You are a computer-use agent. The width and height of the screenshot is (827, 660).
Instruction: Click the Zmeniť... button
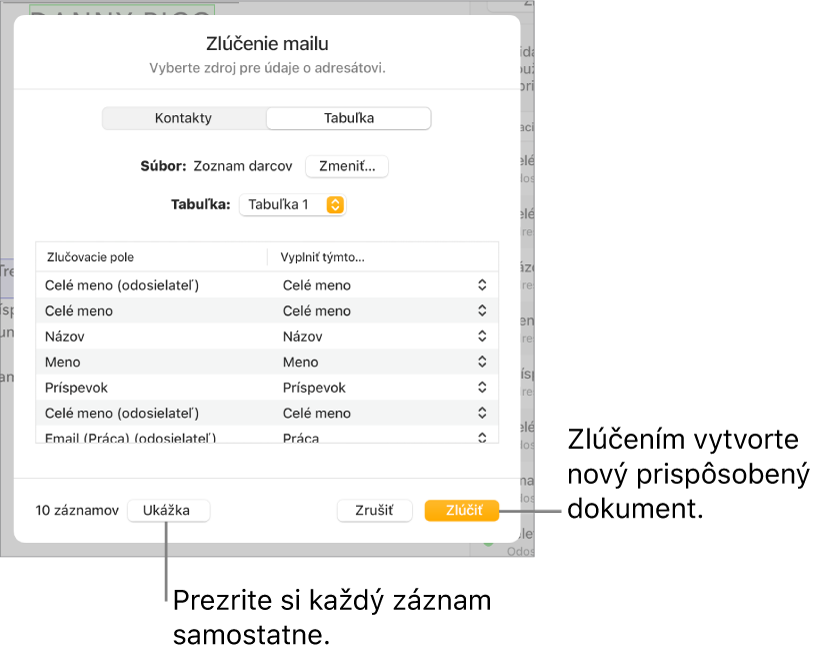click(347, 166)
